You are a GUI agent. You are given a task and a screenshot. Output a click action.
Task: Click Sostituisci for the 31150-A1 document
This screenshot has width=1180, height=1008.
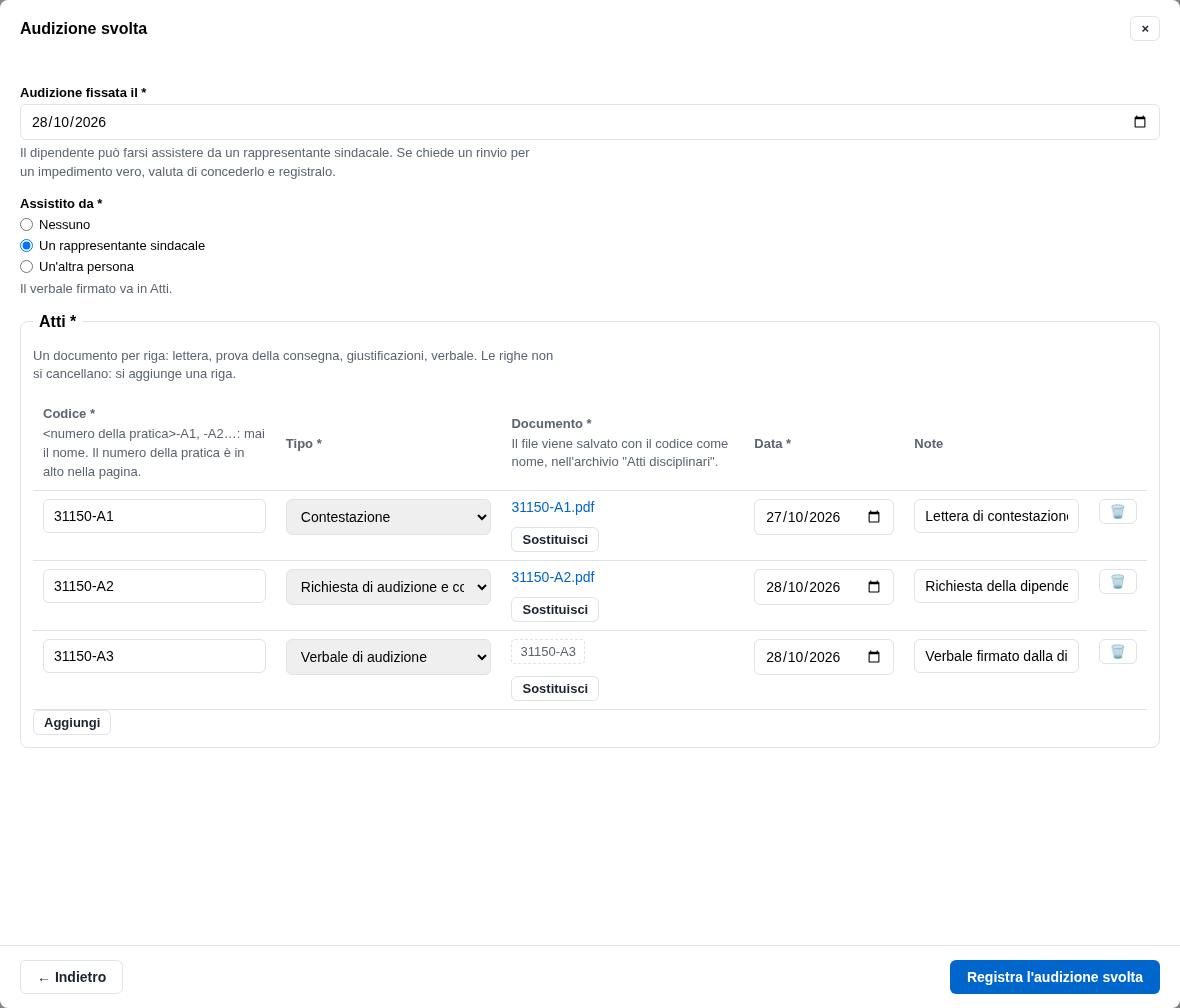[x=555, y=540]
